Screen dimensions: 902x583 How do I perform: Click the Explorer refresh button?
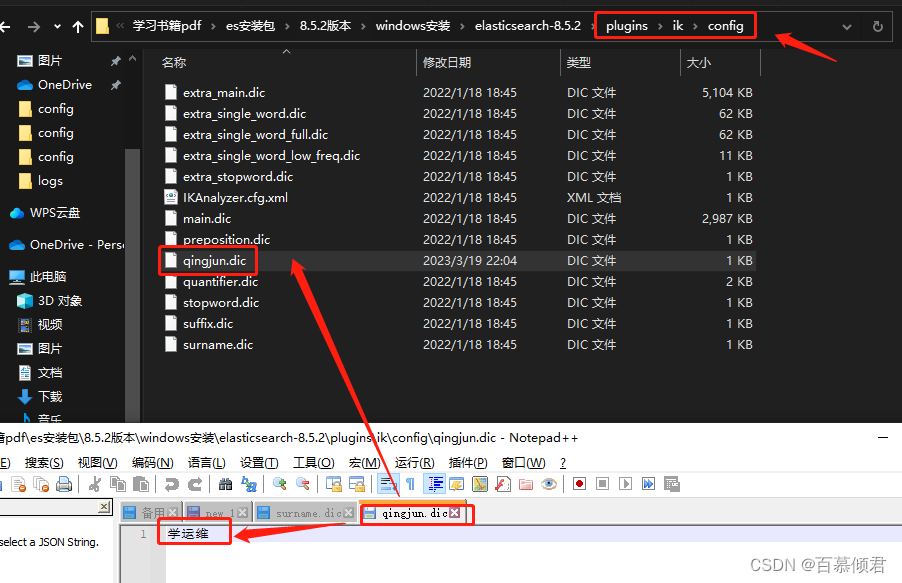(878, 26)
